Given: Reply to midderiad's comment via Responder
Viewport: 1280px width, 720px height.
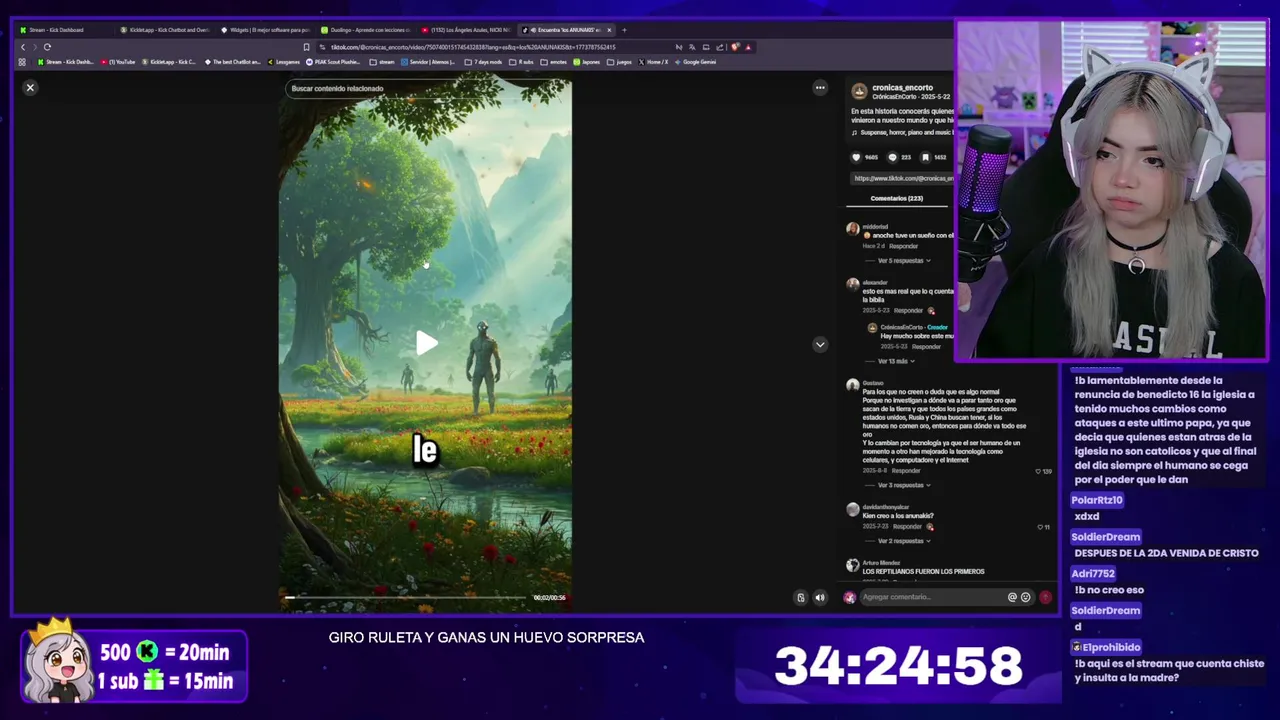Looking at the screenshot, I should click(x=903, y=246).
